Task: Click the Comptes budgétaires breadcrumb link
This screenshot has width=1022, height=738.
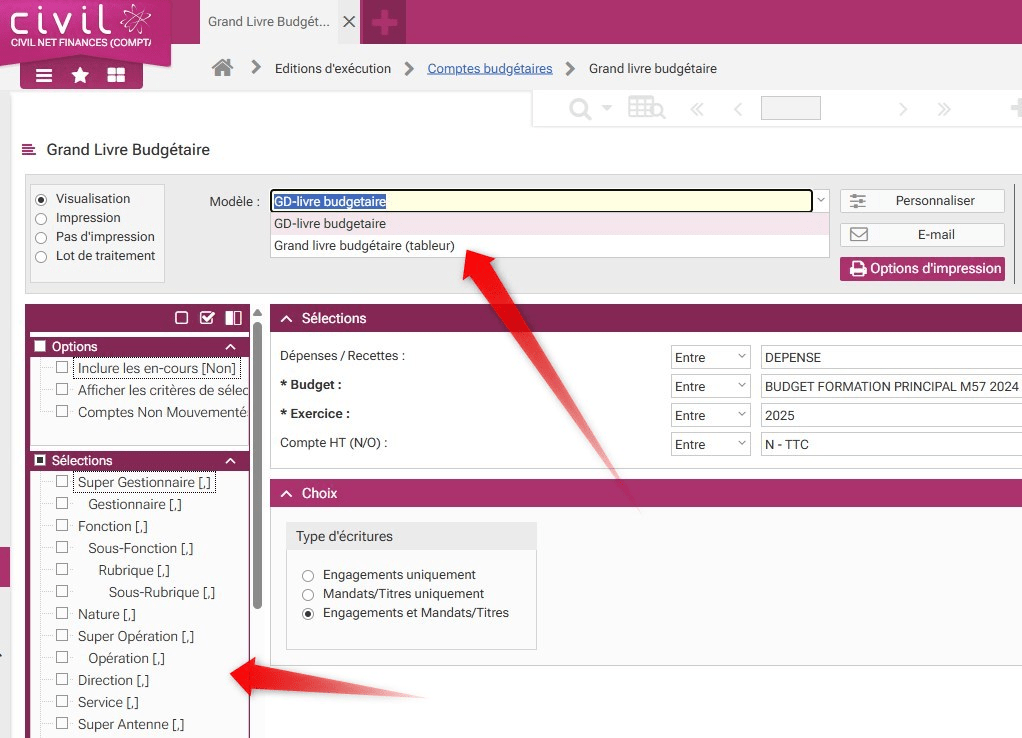Action: [489, 69]
